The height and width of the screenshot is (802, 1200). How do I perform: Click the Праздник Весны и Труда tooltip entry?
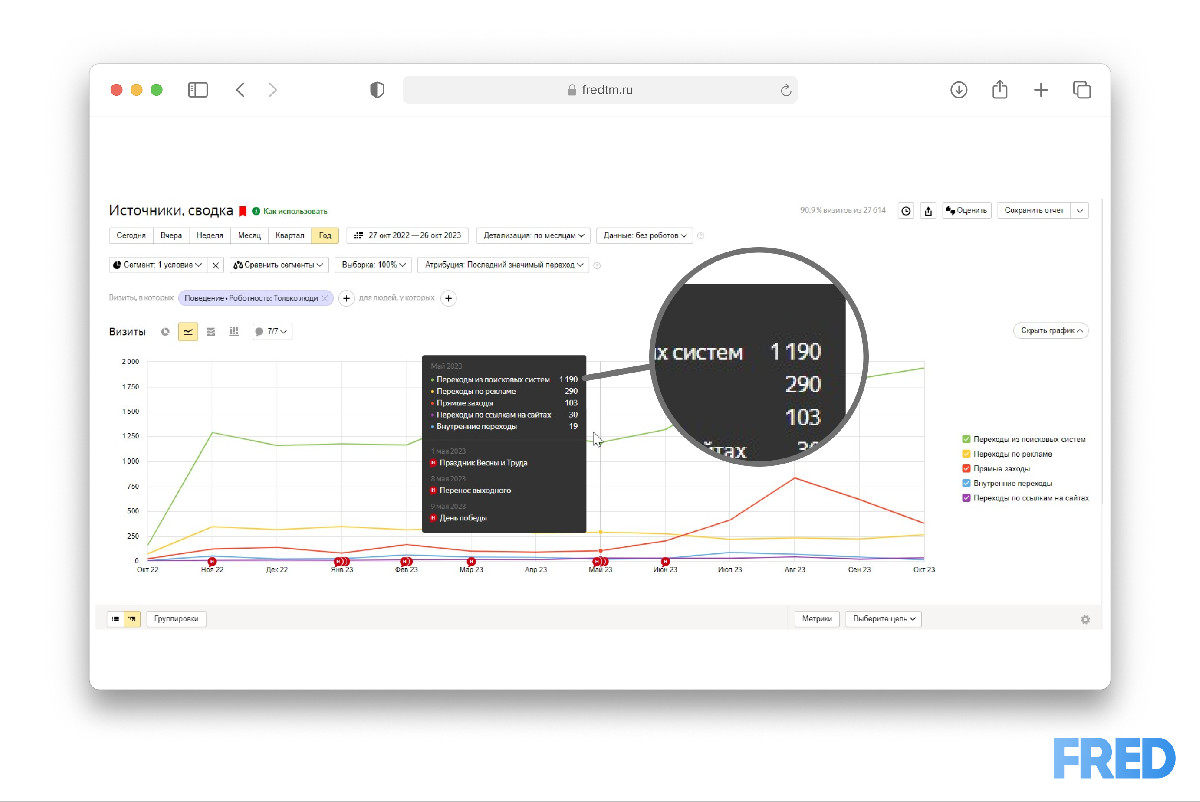479,463
